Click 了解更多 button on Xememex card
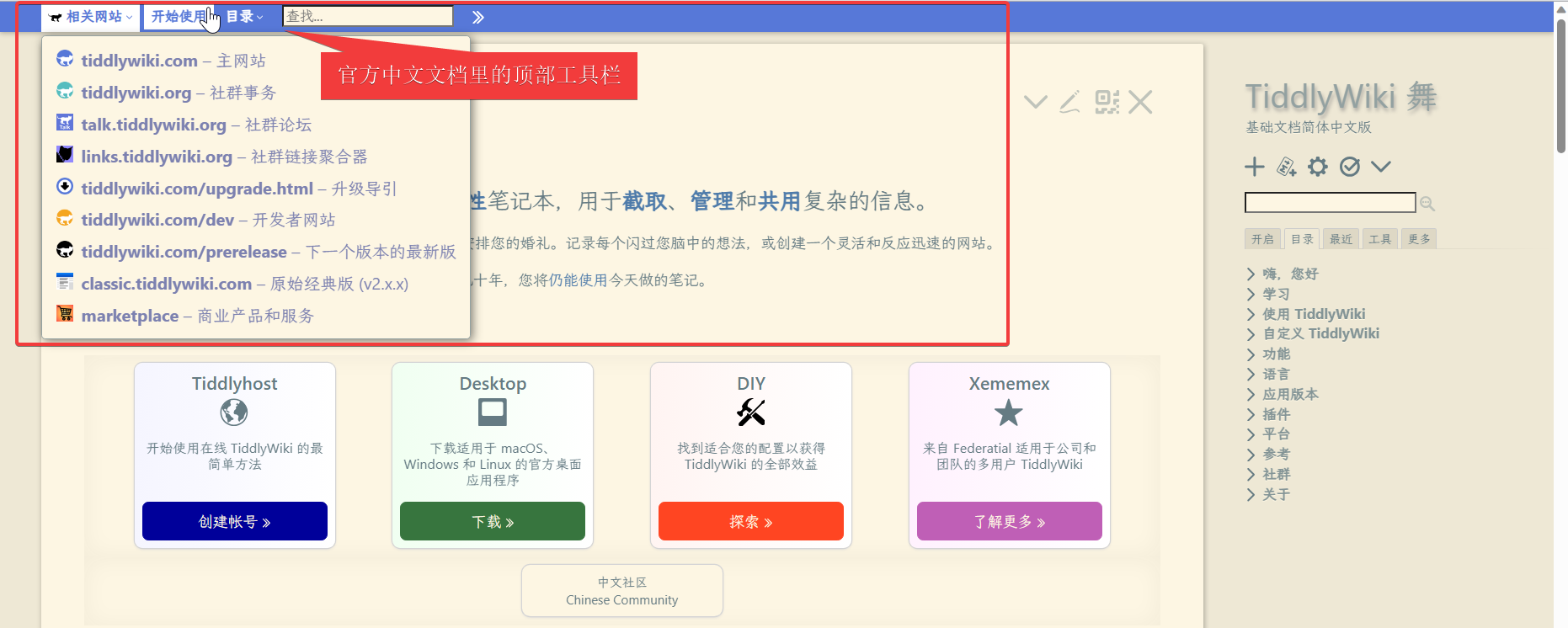Image resolution: width=1568 pixels, height=628 pixels. [1010, 521]
